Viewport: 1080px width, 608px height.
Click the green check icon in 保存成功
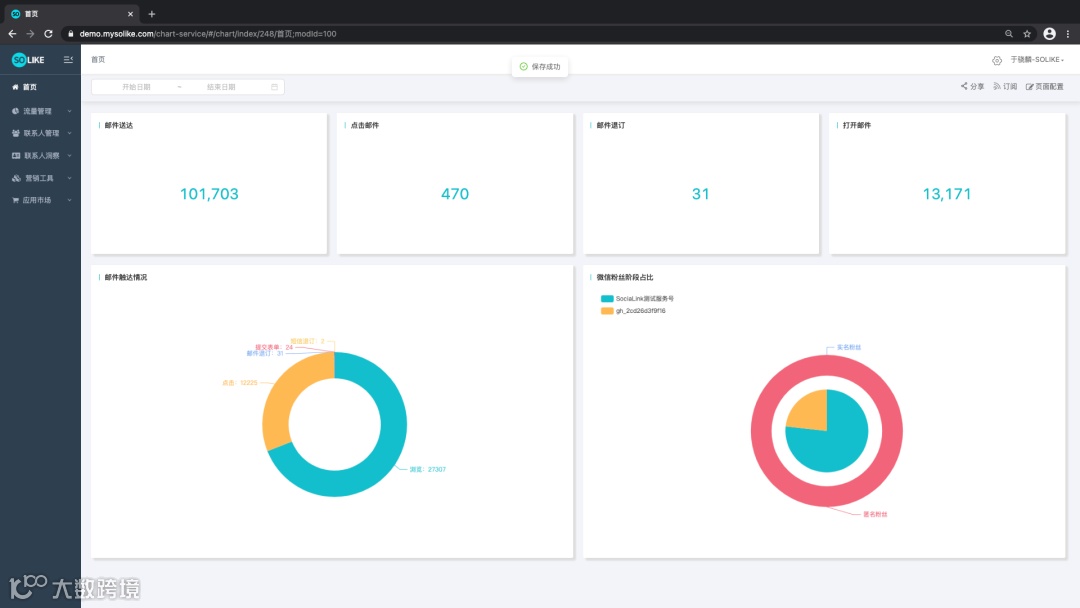(523, 67)
